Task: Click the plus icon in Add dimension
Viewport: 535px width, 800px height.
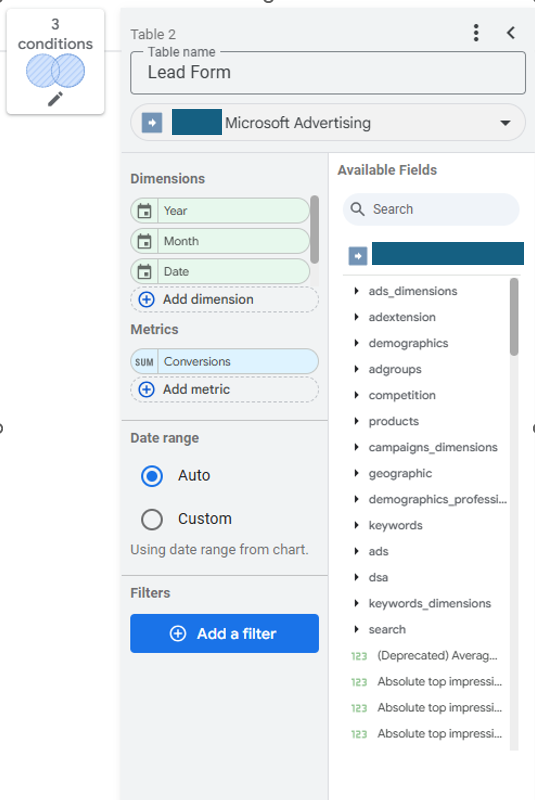Action: pyautogui.click(x=146, y=299)
